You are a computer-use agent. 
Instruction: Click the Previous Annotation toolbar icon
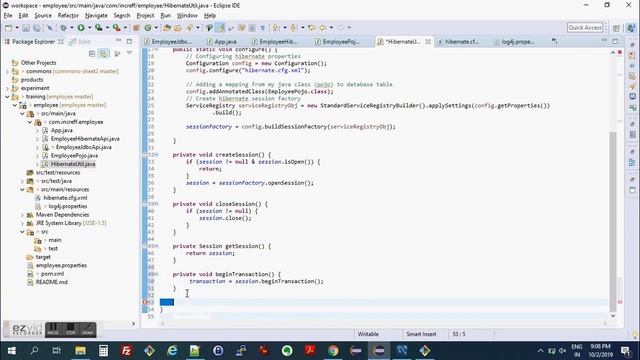(294, 28)
